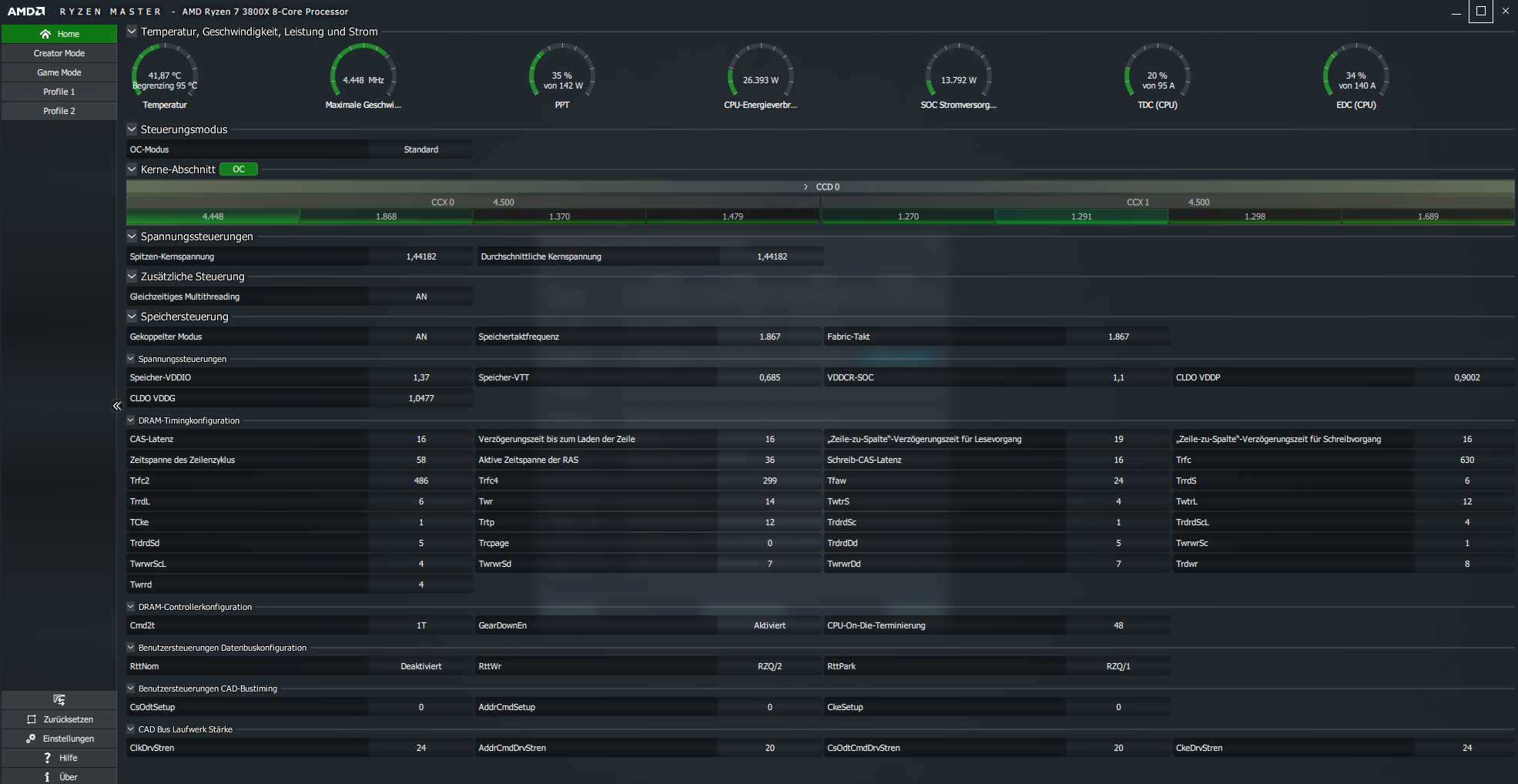
Task: Click the Gleichzeitiges Multithreading value AN
Action: pyautogui.click(x=421, y=297)
